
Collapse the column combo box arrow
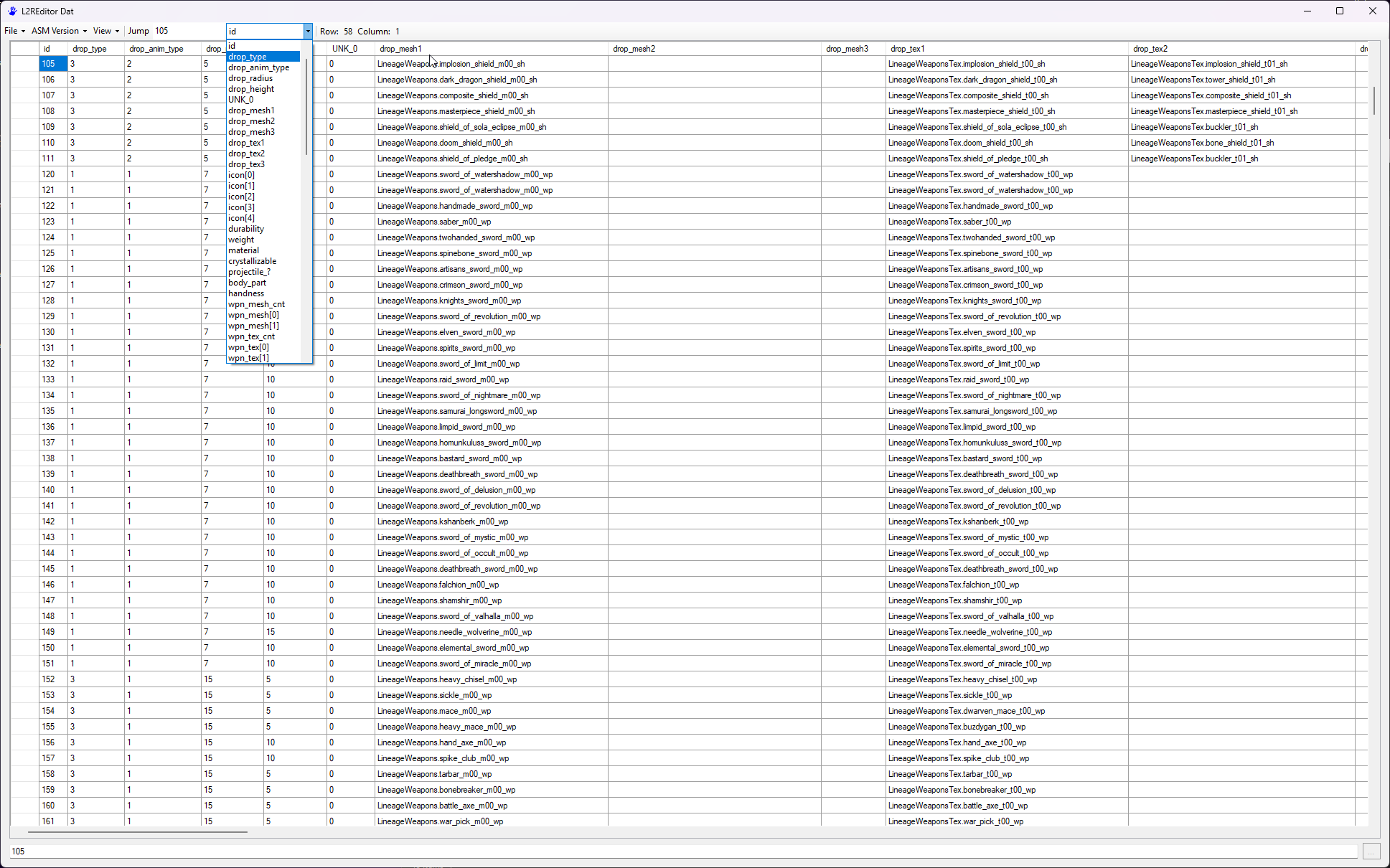click(x=308, y=31)
